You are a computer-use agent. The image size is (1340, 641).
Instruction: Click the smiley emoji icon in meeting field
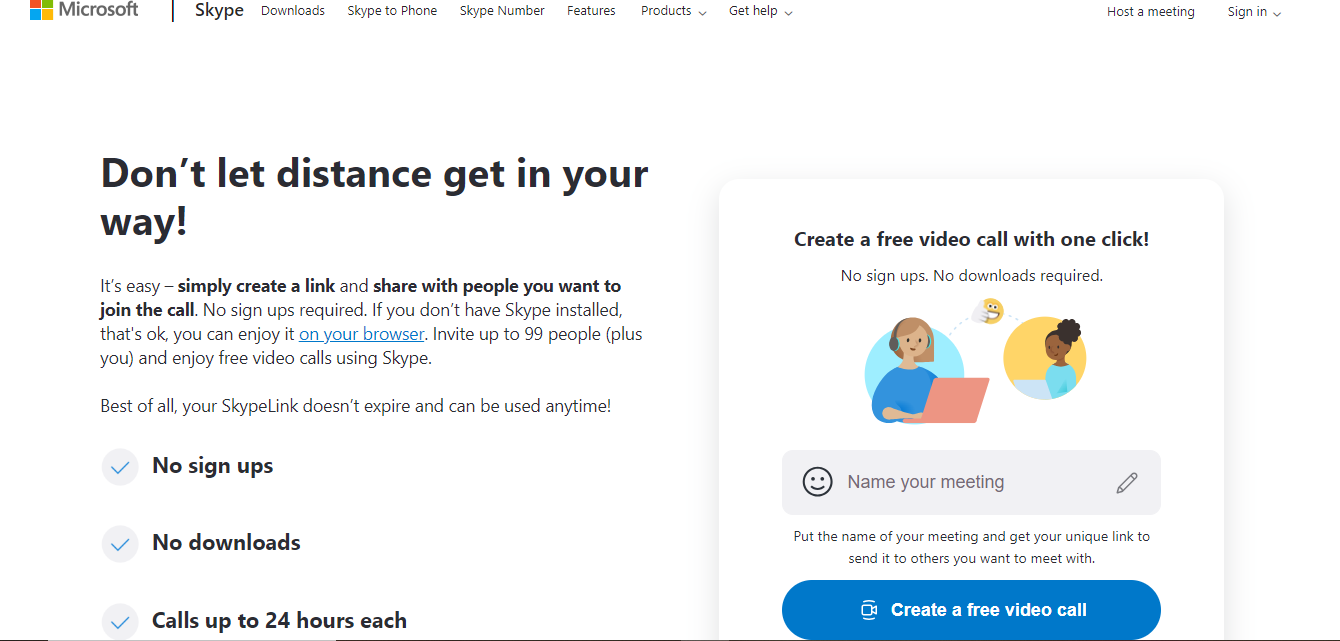click(x=817, y=482)
